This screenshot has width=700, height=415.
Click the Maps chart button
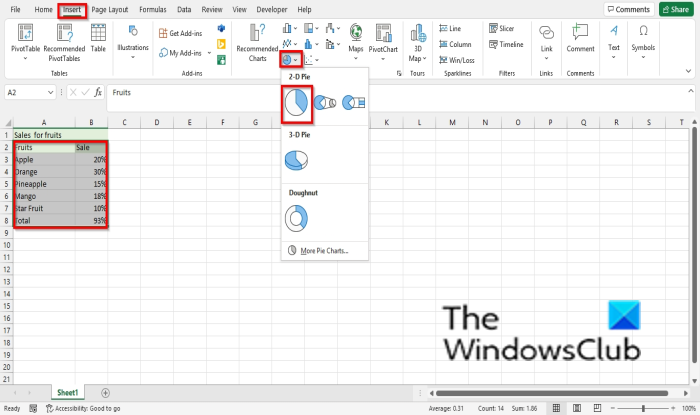pyautogui.click(x=356, y=42)
